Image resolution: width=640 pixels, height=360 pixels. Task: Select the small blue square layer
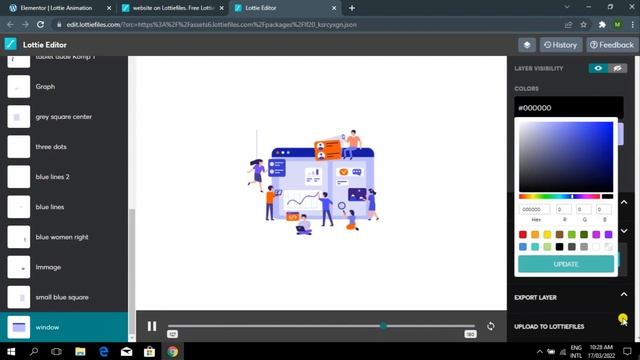pos(64,297)
